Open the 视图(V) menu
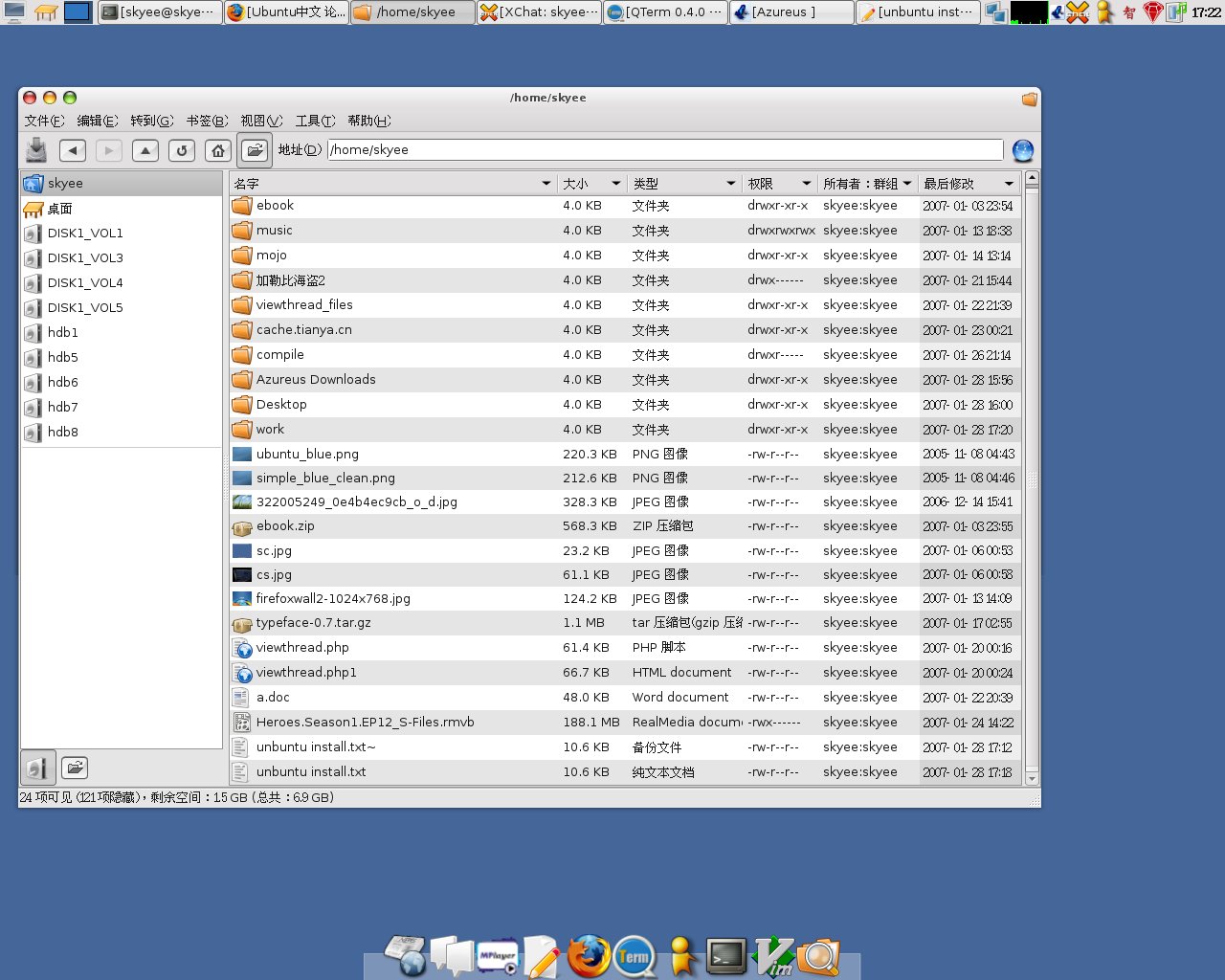The width and height of the screenshot is (1225, 980). pyautogui.click(x=261, y=121)
